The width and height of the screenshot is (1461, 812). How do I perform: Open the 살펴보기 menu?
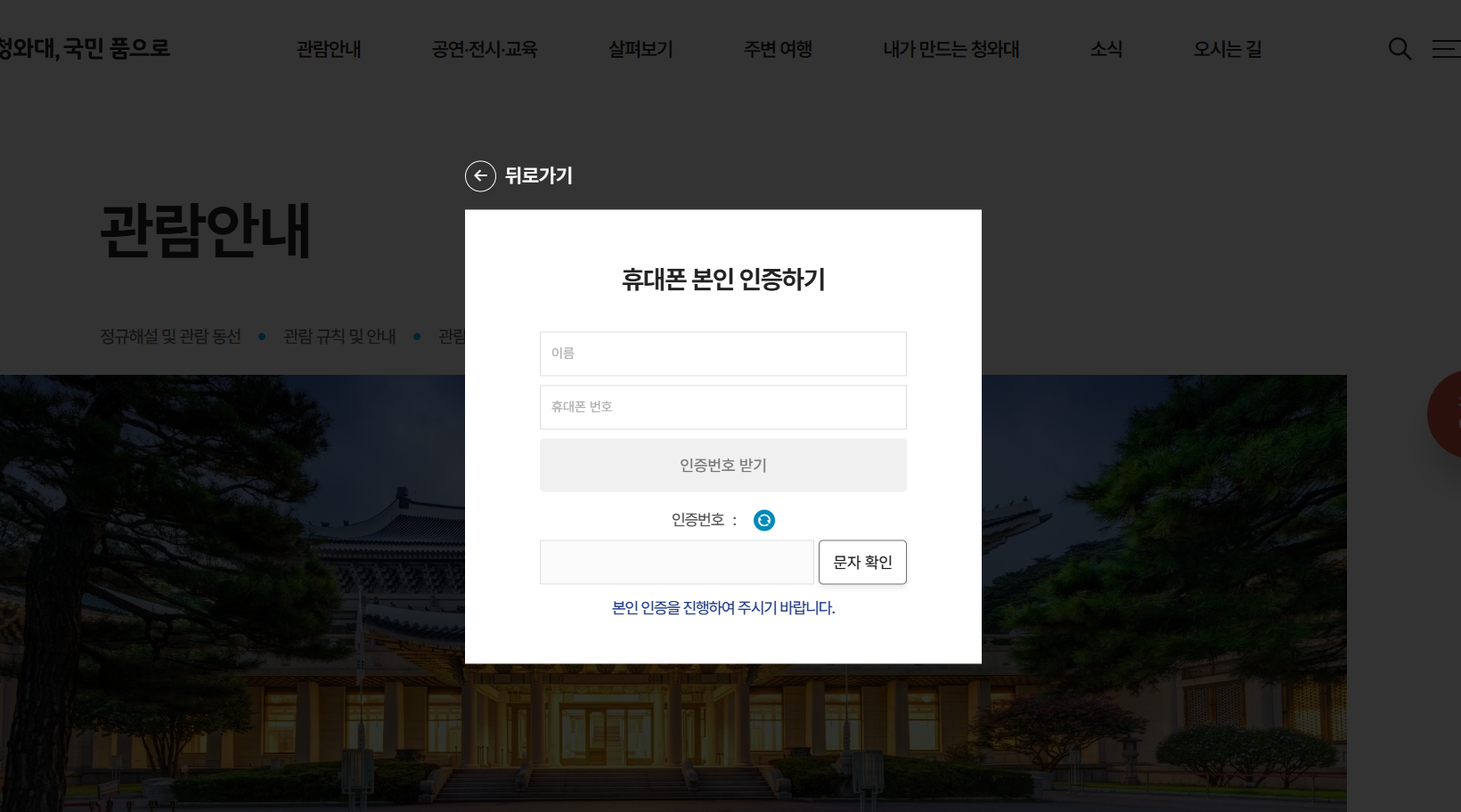point(641,49)
